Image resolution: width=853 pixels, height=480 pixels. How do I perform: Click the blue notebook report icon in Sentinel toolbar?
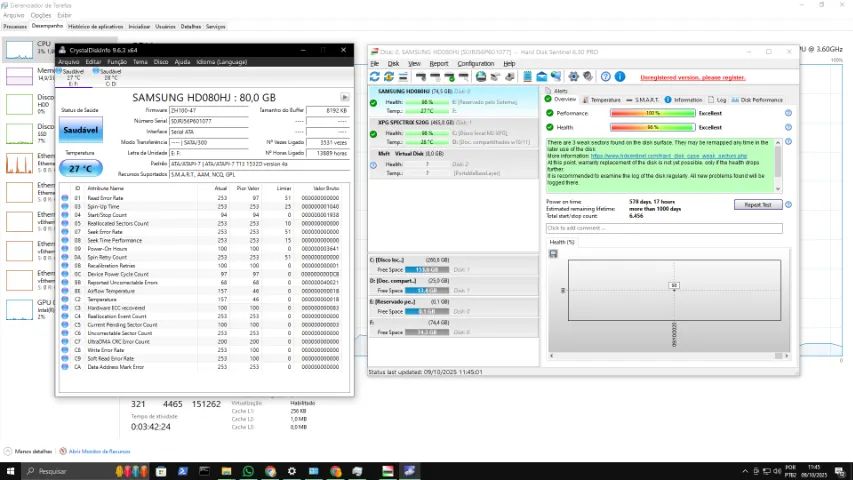pyautogui.click(x=527, y=77)
